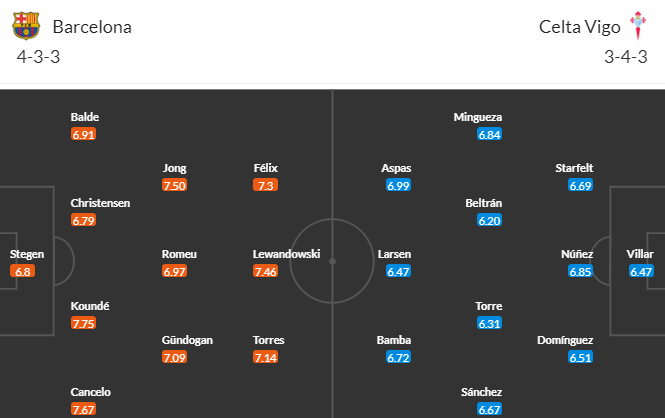665x418 pixels.
Task: Select player Mingueza
Action: [x=478, y=117]
